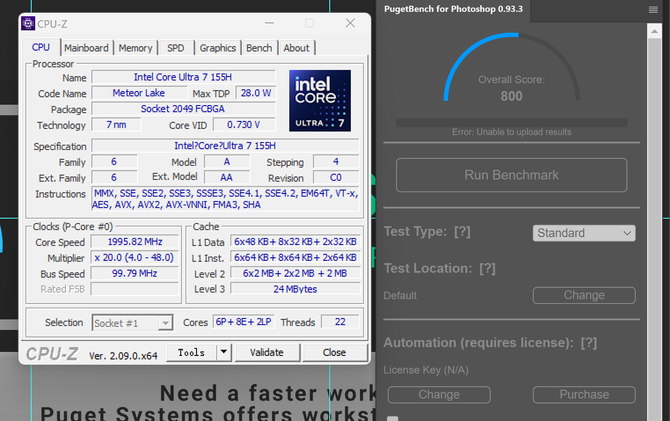Open Test Type help [?] link
The width and height of the screenshot is (670, 421).
click(462, 232)
